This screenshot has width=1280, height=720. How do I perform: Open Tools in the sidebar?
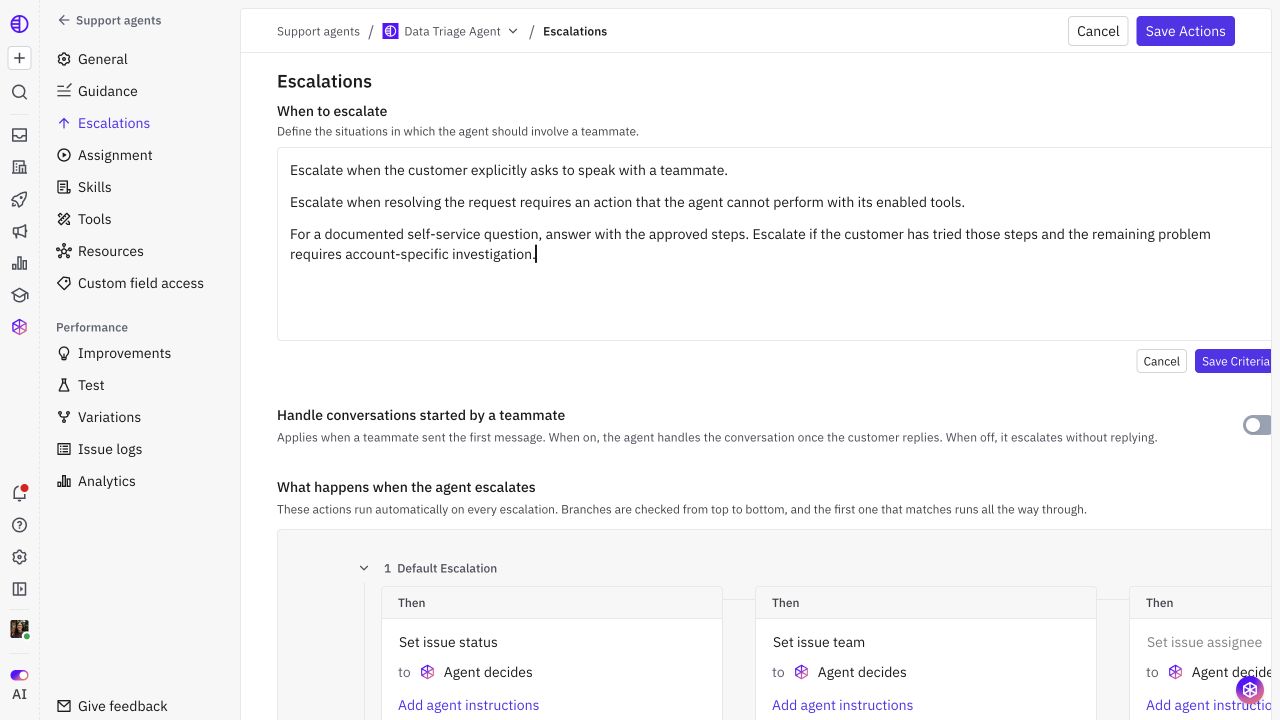point(140,219)
